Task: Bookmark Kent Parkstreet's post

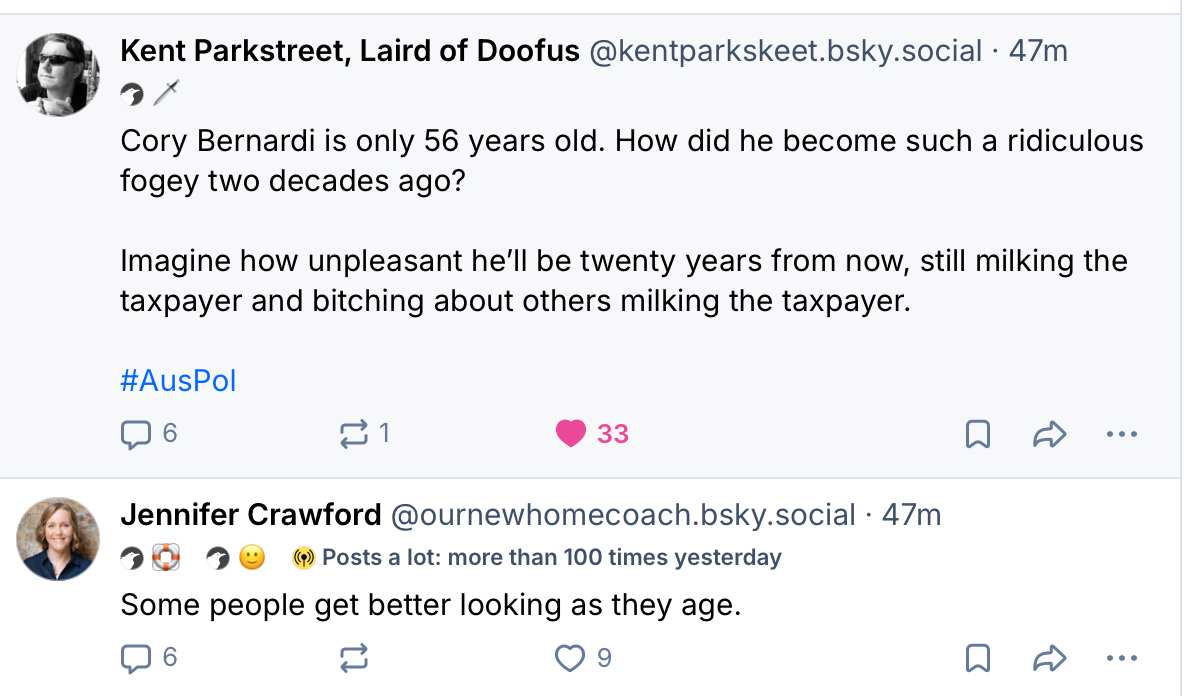Action: pyautogui.click(x=977, y=434)
